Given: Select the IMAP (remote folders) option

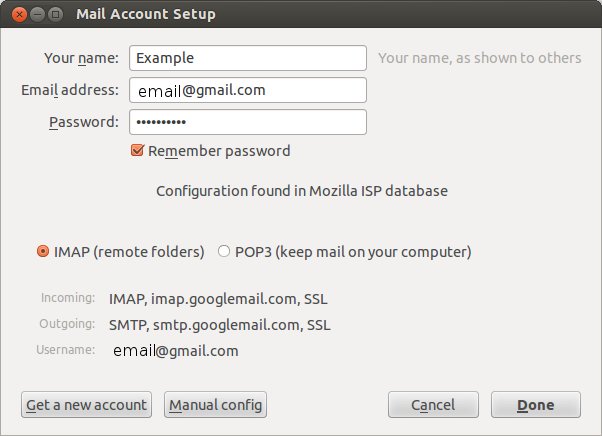Looking at the screenshot, I should [x=43, y=252].
